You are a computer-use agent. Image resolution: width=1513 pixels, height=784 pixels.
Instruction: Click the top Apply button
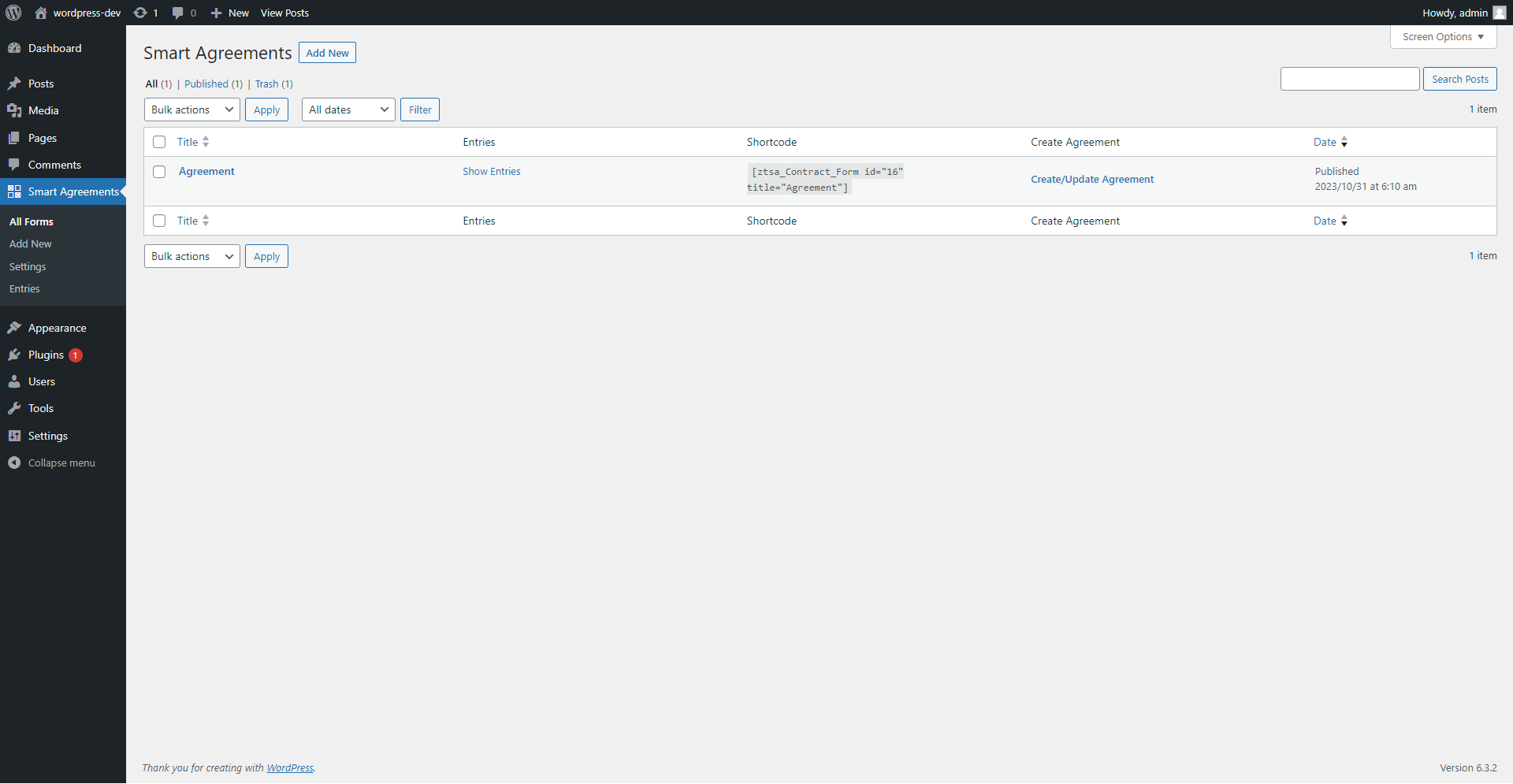tap(266, 110)
